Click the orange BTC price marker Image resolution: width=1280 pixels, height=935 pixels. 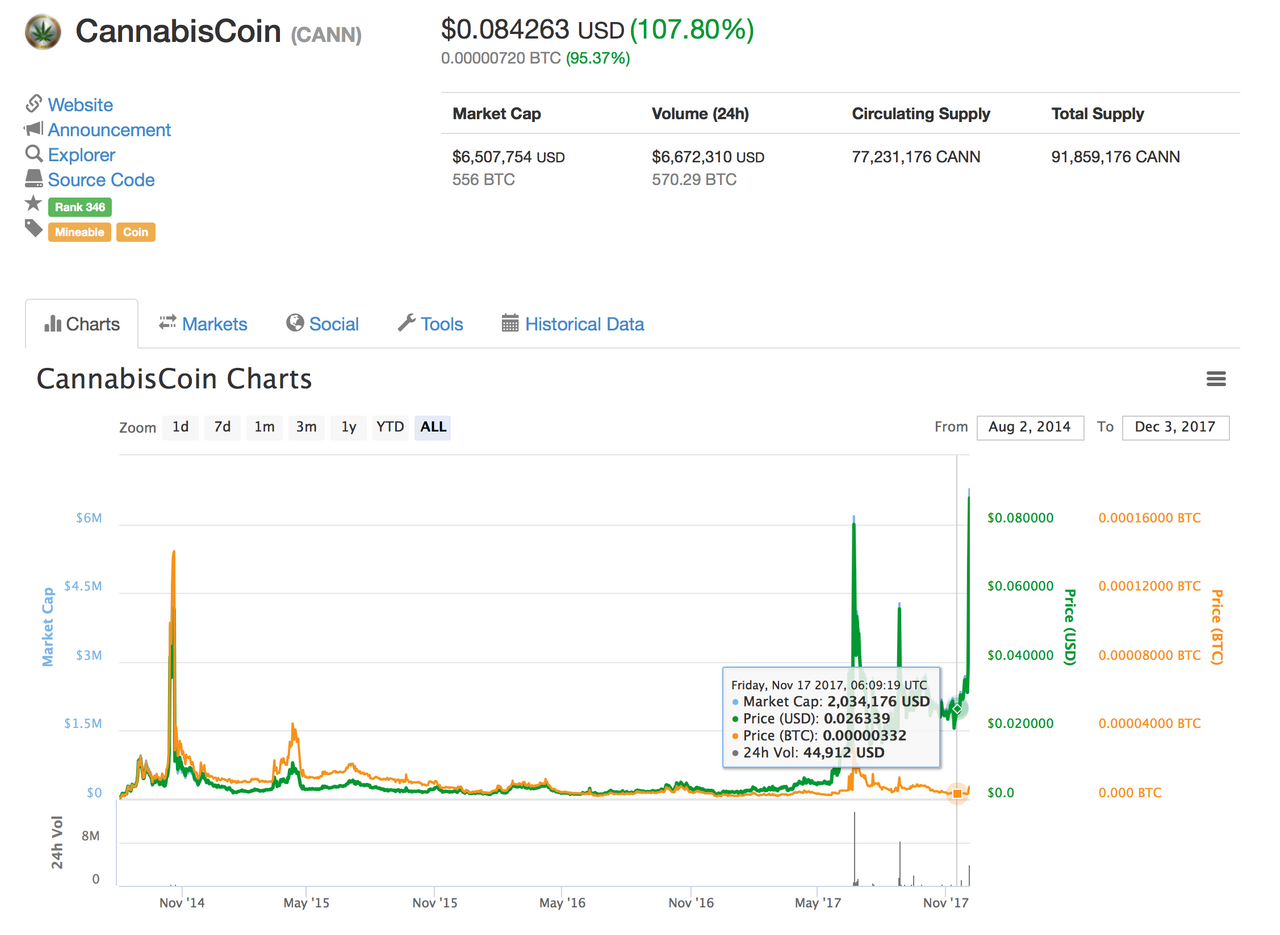point(957,793)
